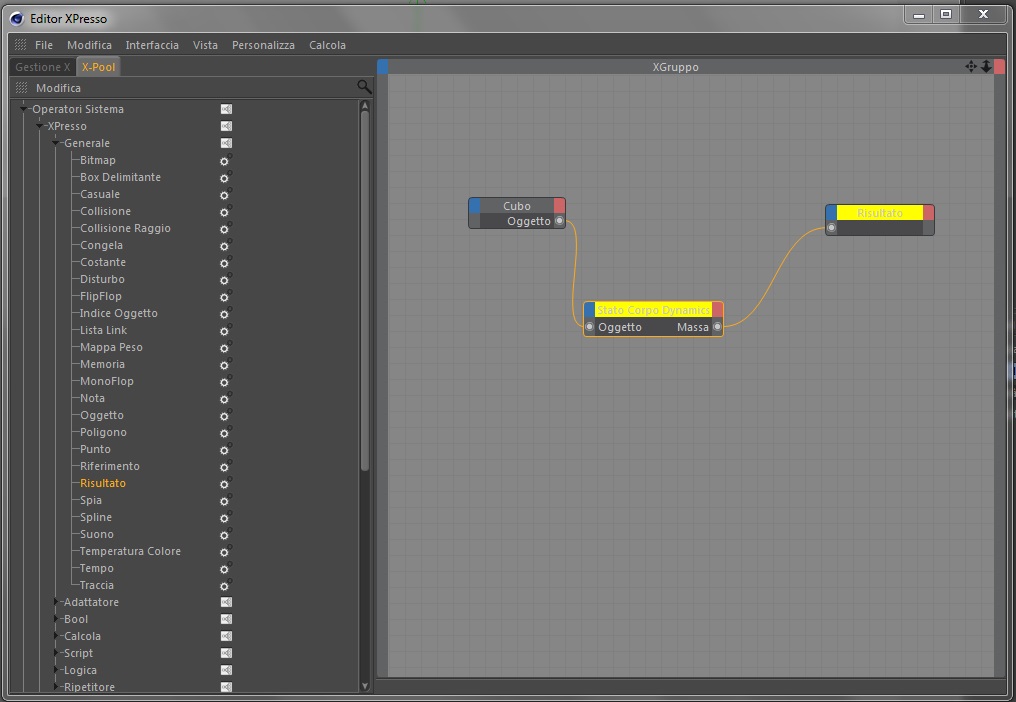Collapse the Generale folder
Viewport: 1016px width, 702px height.
pos(56,143)
